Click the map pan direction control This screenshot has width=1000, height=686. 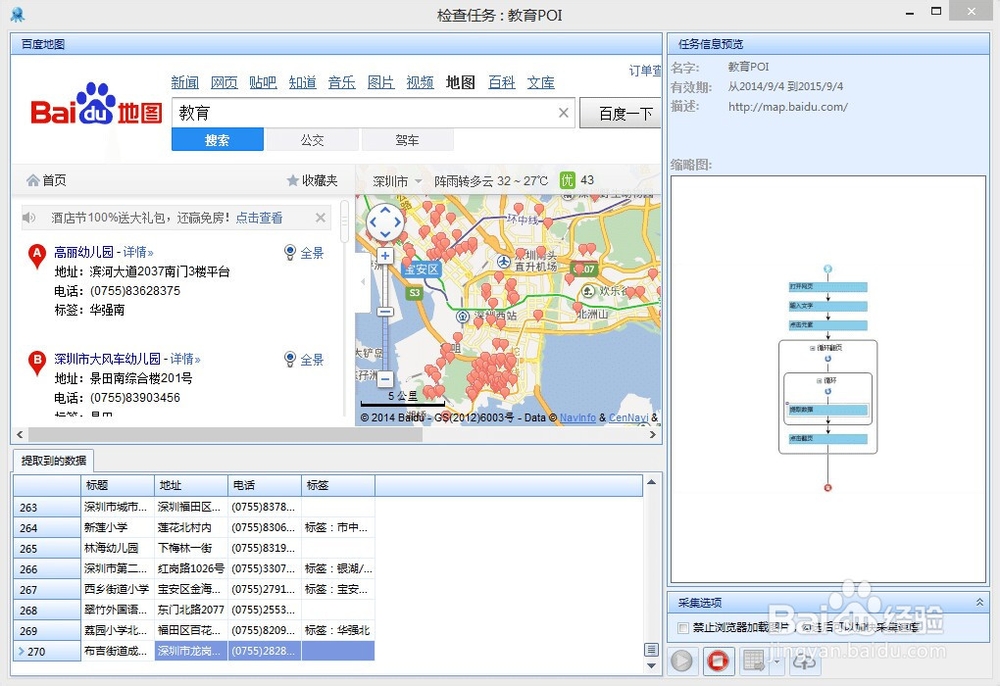[385, 223]
